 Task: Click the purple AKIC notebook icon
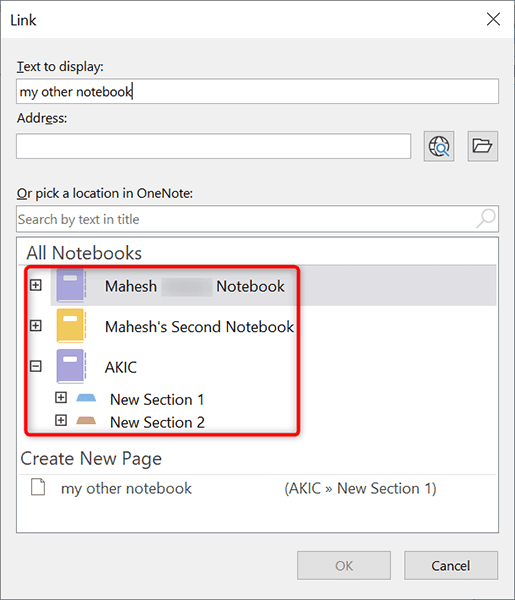[x=71, y=366]
